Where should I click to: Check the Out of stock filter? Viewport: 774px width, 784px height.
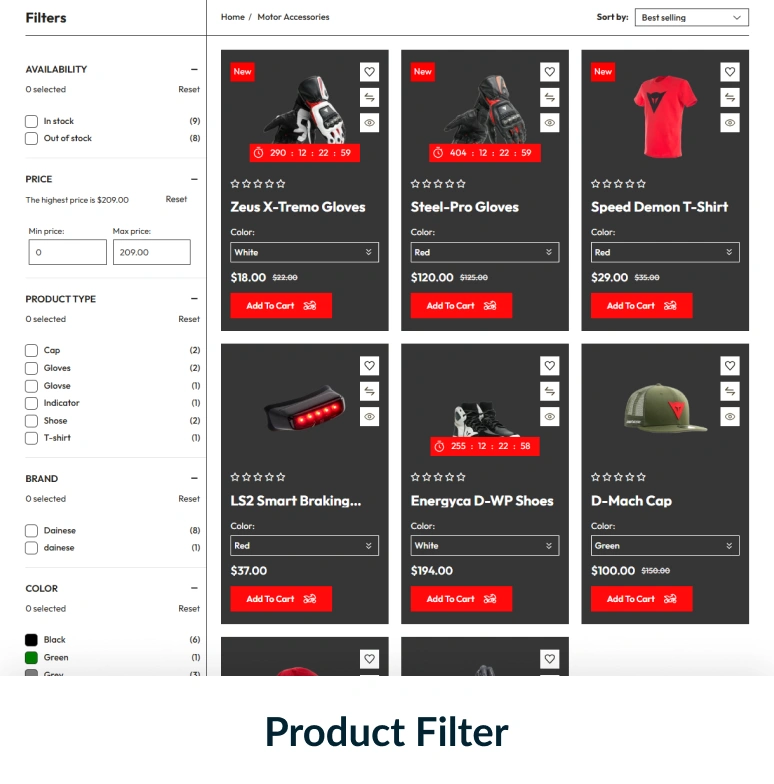pyautogui.click(x=32, y=138)
